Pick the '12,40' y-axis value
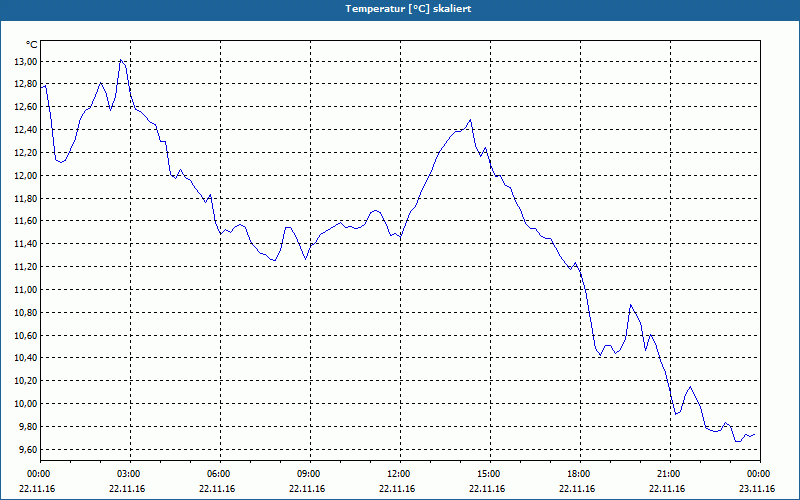 point(27,130)
